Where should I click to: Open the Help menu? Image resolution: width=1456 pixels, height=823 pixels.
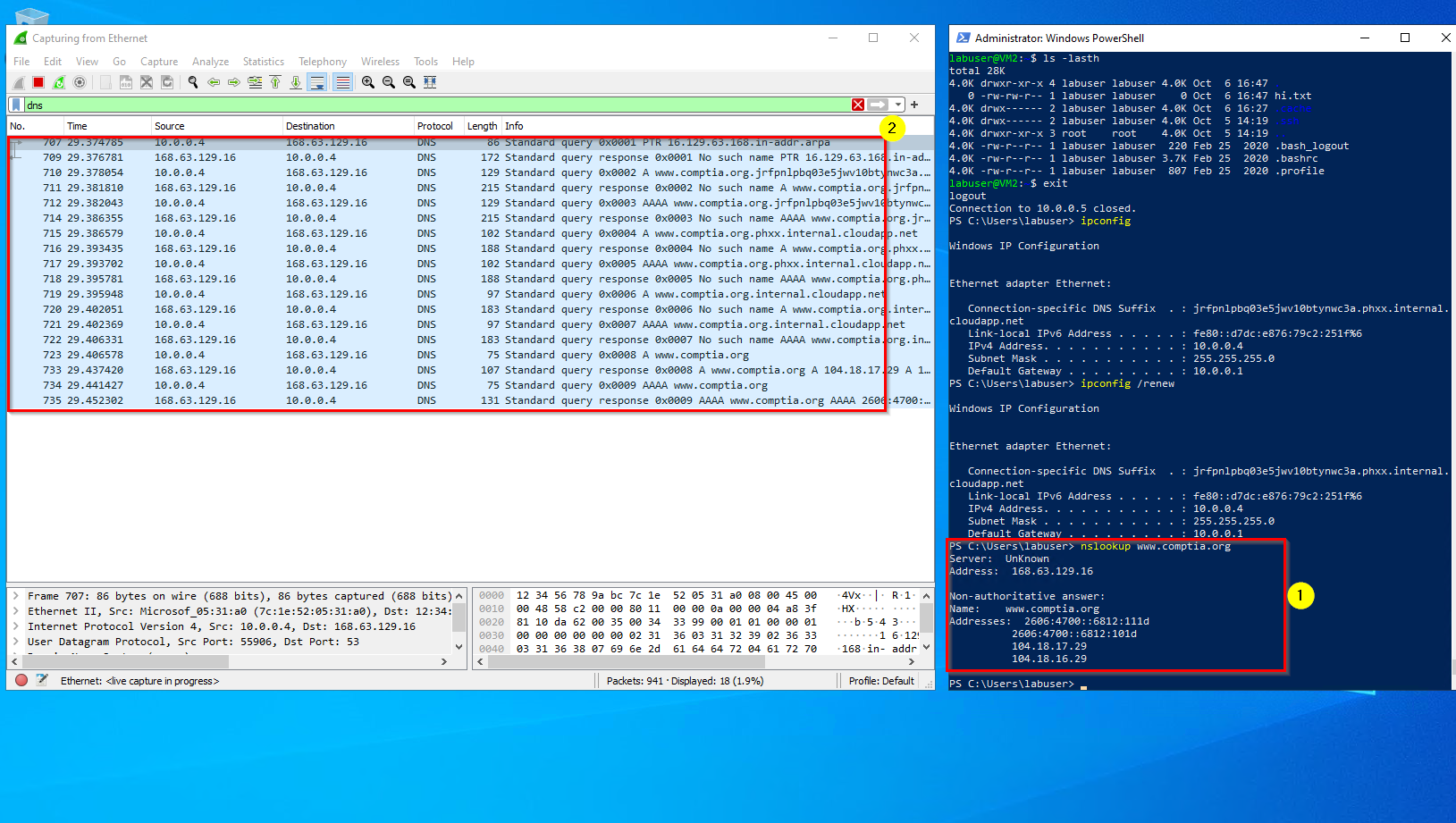point(463,62)
